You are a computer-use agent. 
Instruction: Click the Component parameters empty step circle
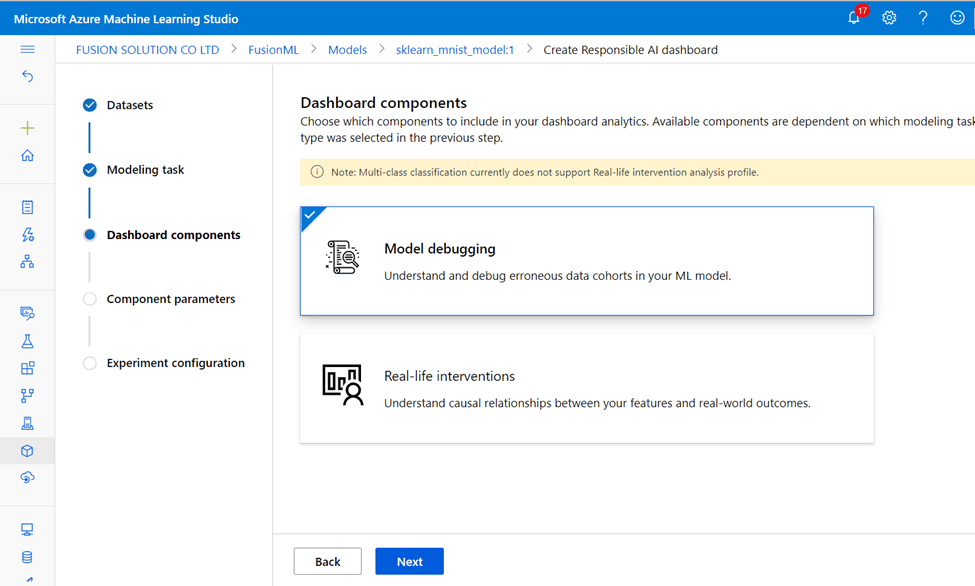[90, 299]
